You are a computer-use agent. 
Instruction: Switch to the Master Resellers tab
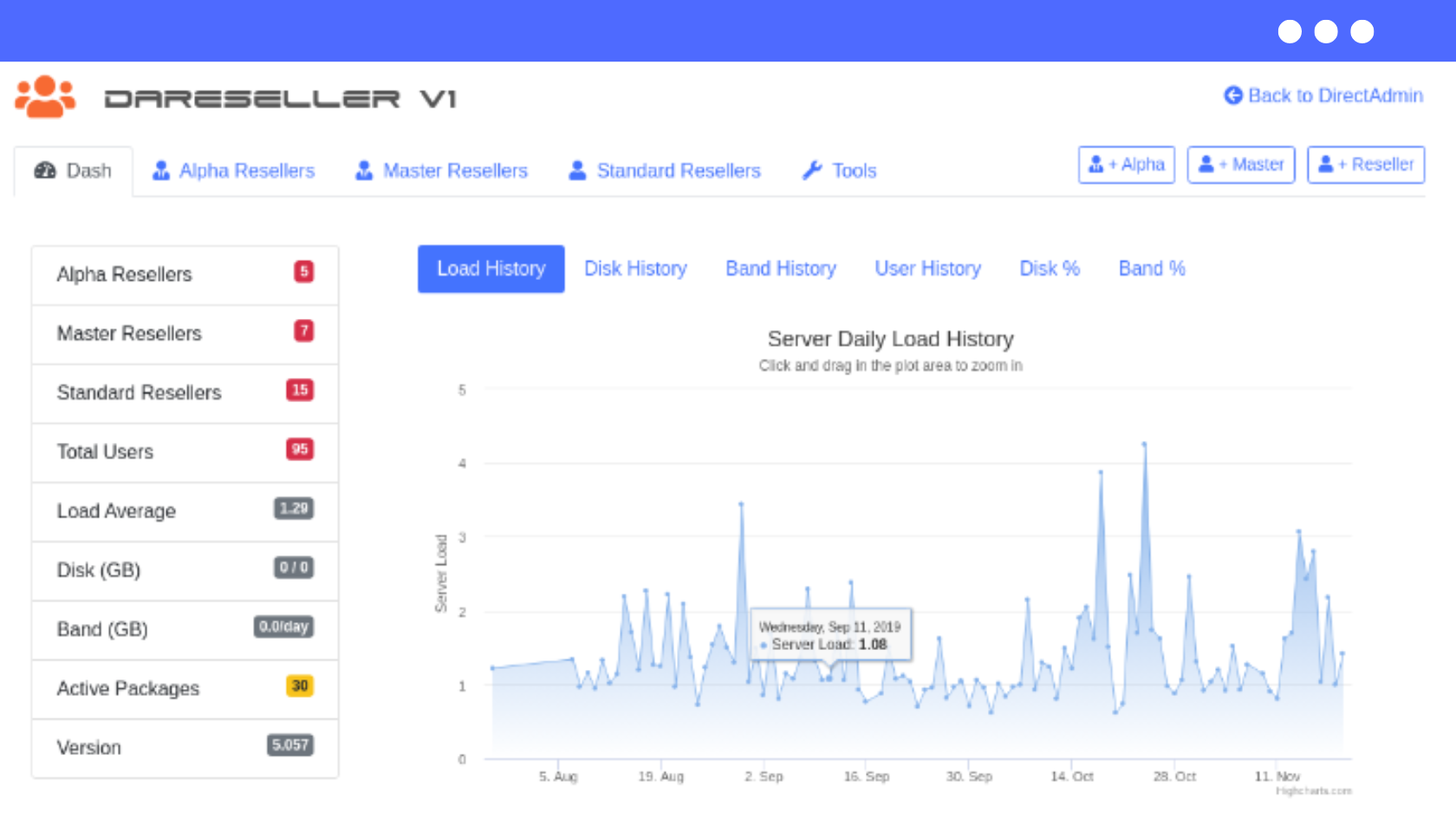tap(442, 171)
